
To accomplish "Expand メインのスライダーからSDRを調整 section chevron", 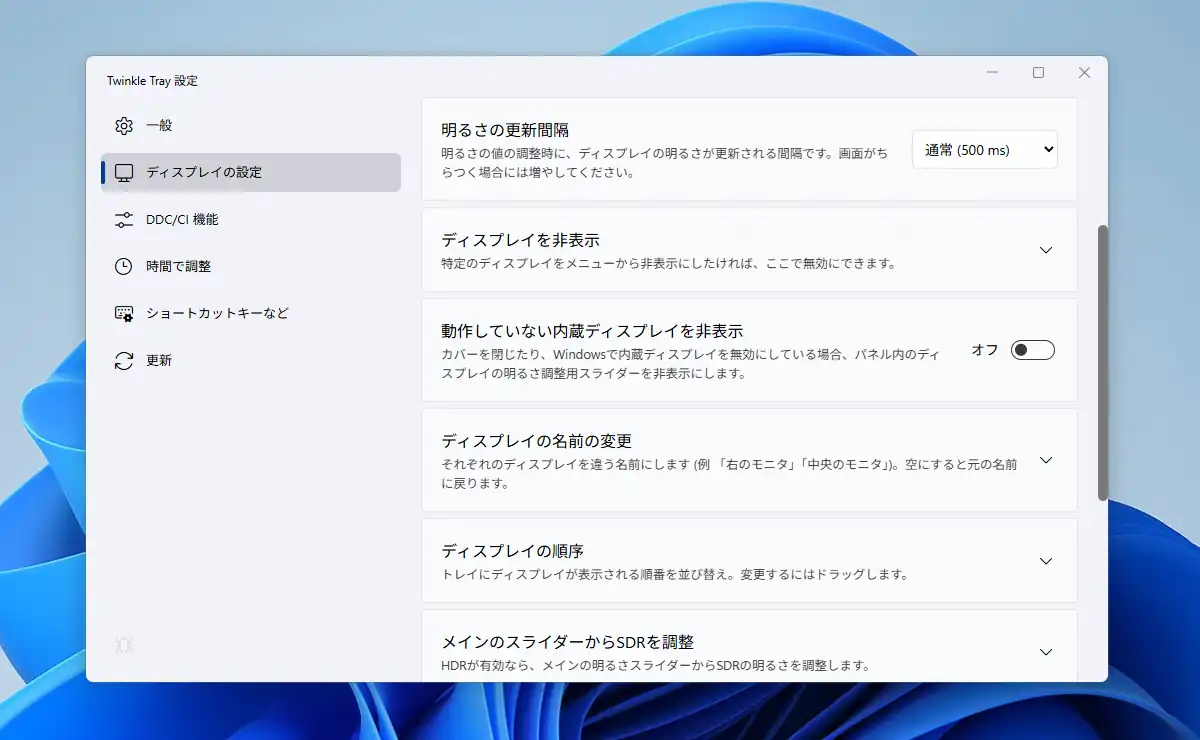I will tap(1046, 652).
